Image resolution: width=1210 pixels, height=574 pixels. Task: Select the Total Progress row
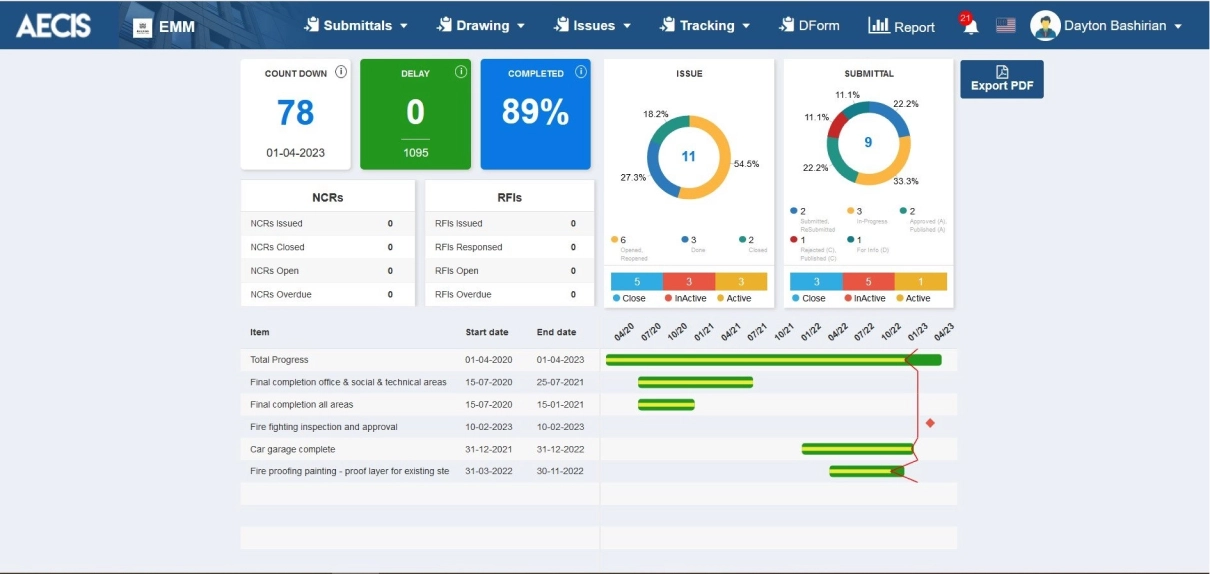419,360
